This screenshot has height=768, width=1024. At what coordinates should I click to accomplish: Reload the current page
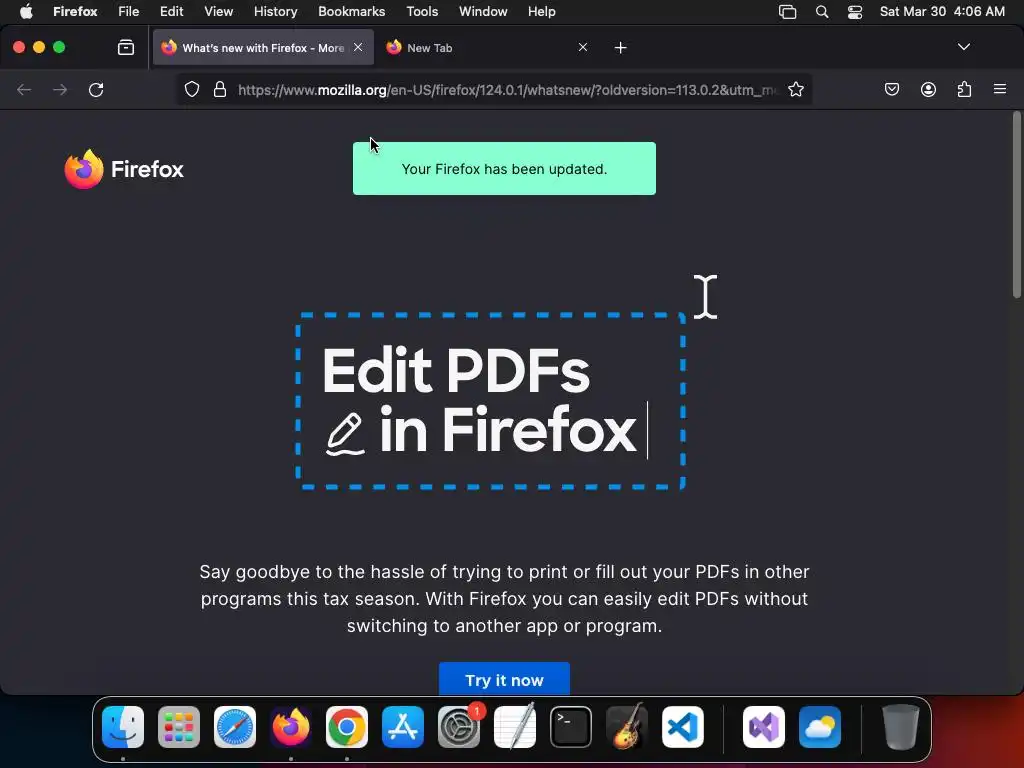tap(96, 89)
